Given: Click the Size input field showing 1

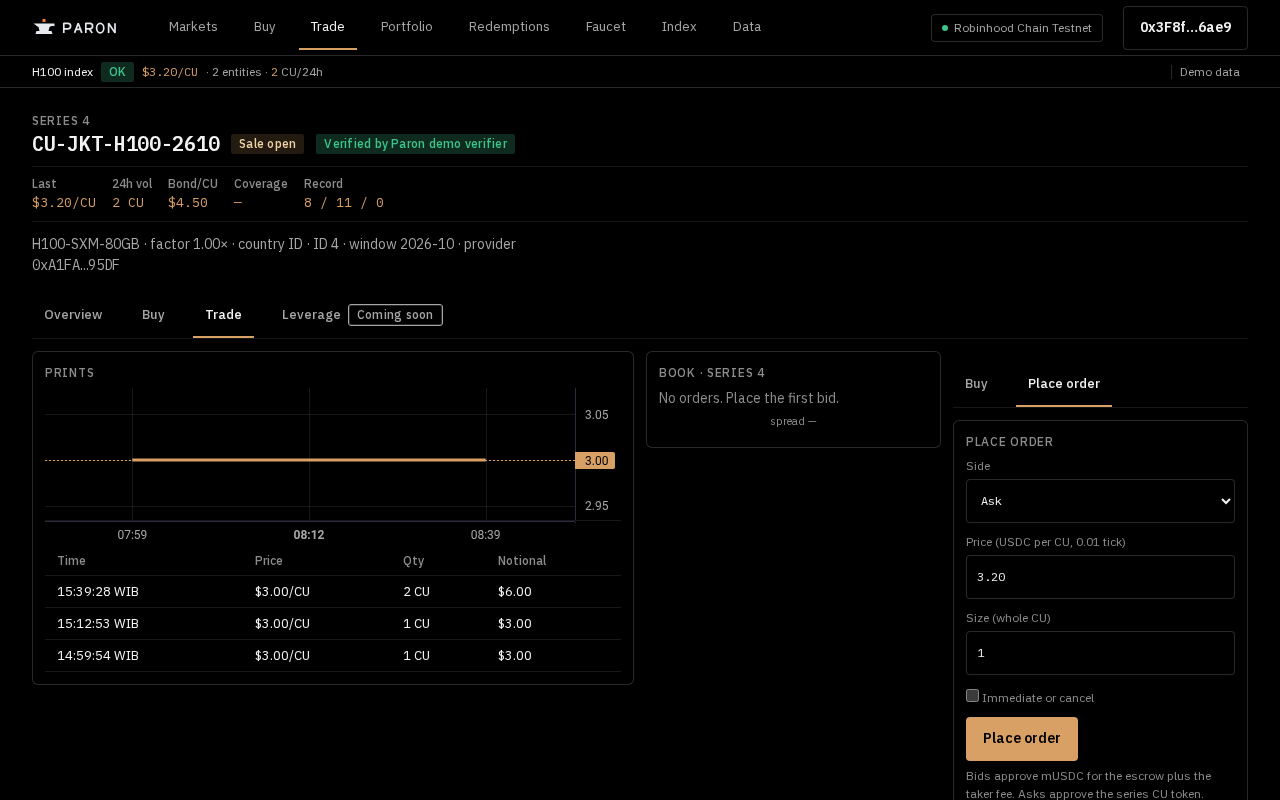Looking at the screenshot, I should 1100,653.
